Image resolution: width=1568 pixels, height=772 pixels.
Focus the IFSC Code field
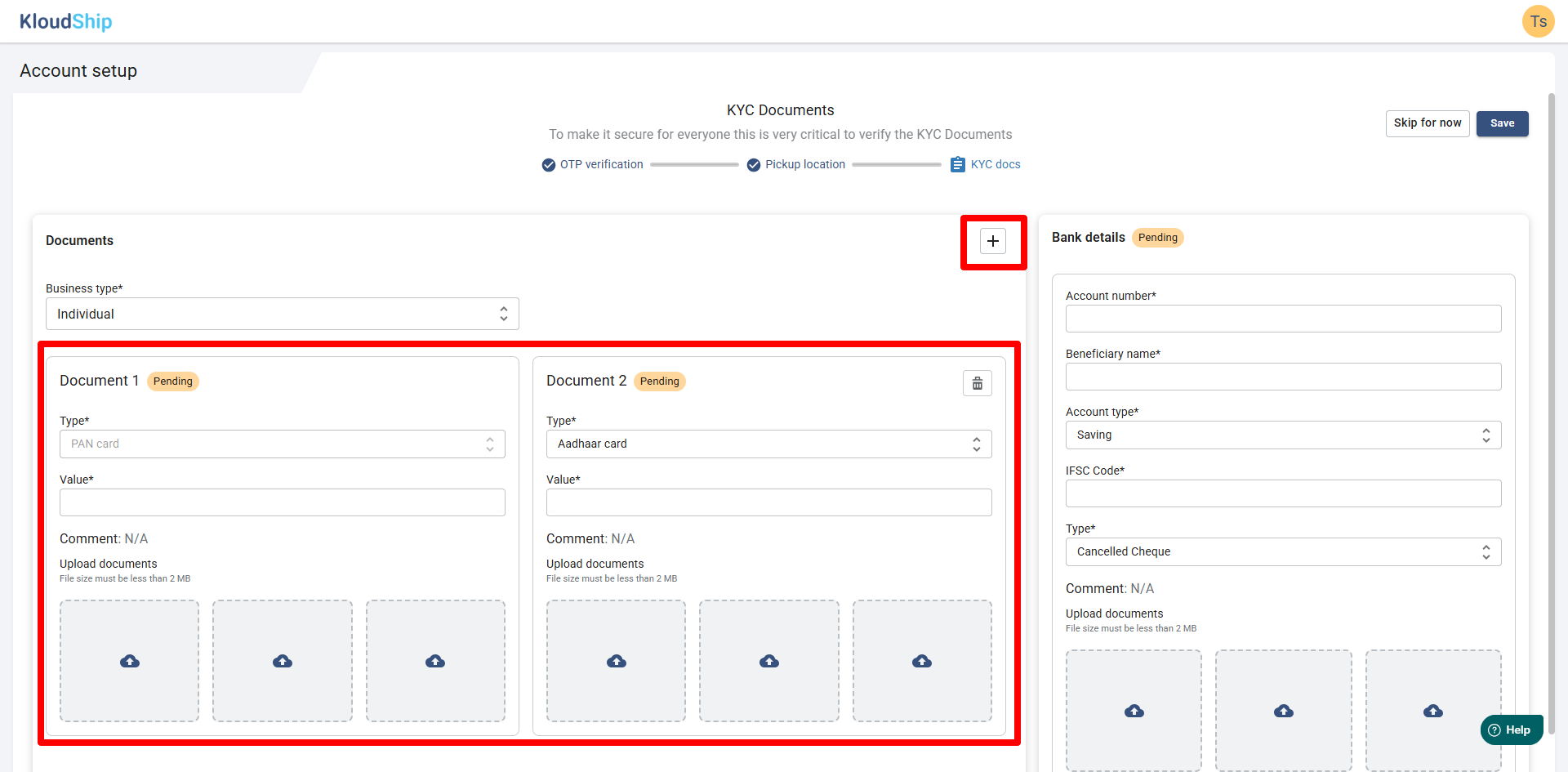pyautogui.click(x=1284, y=493)
